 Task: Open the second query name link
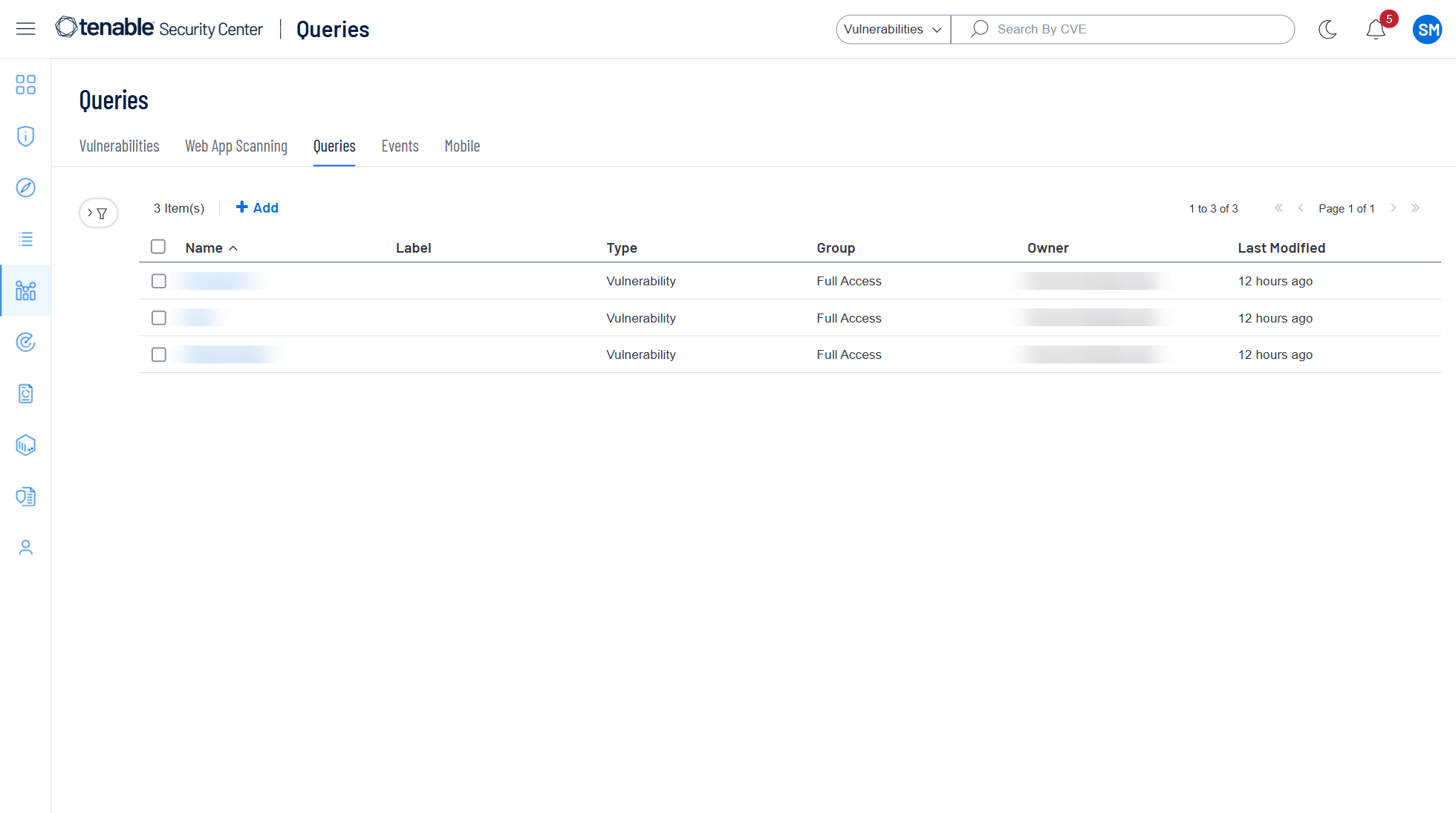[199, 318]
